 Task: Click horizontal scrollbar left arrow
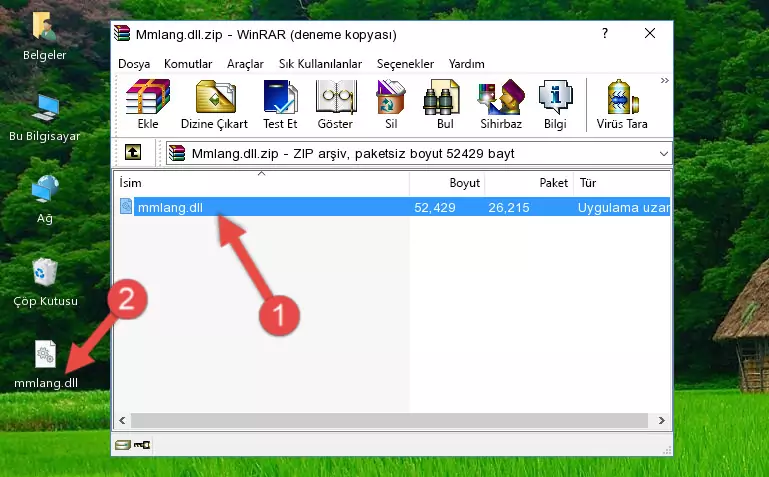tap(123, 420)
